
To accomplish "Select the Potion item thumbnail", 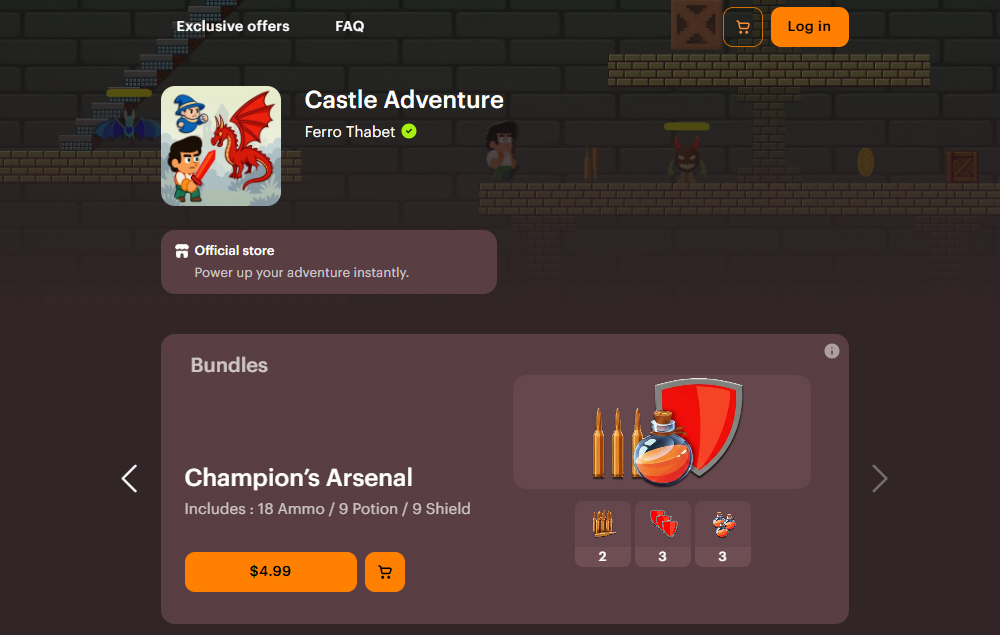I will tap(723, 534).
